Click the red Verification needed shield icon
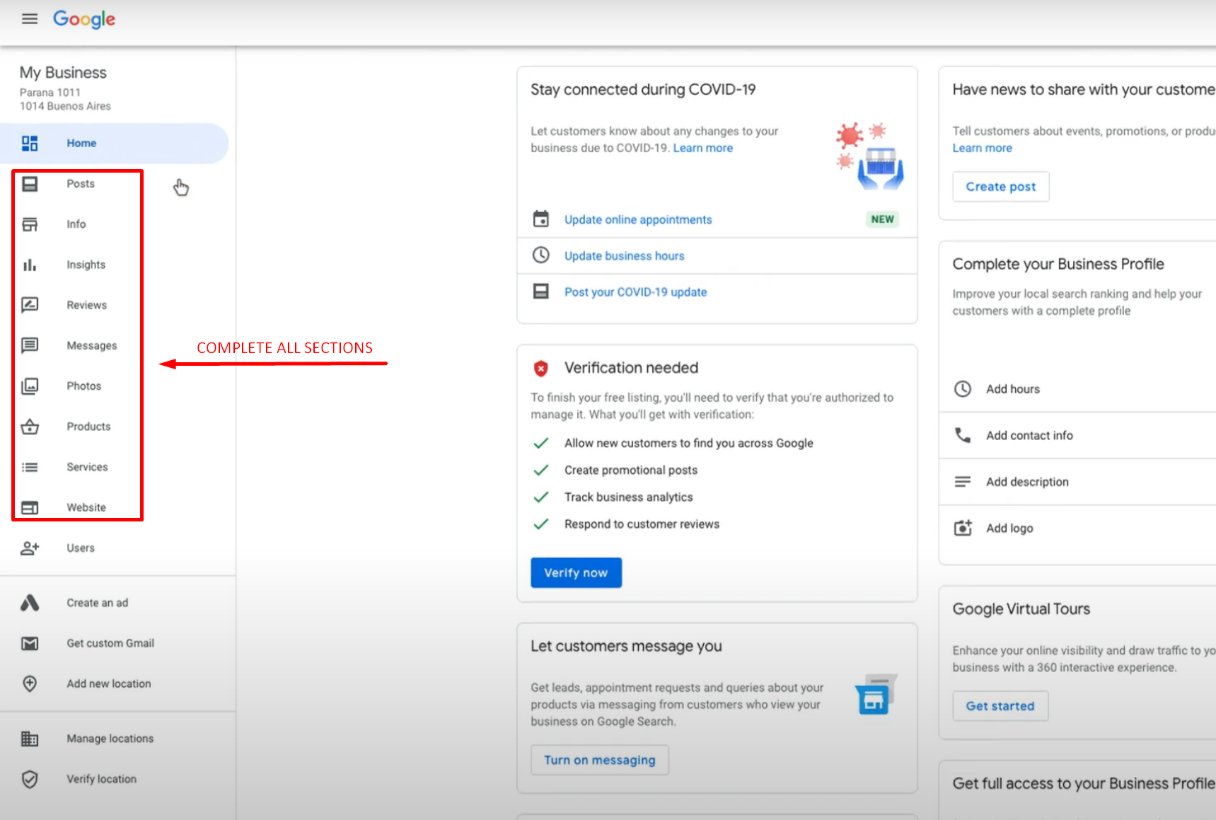Viewport: 1216px width, 820px height. [541, 368]
